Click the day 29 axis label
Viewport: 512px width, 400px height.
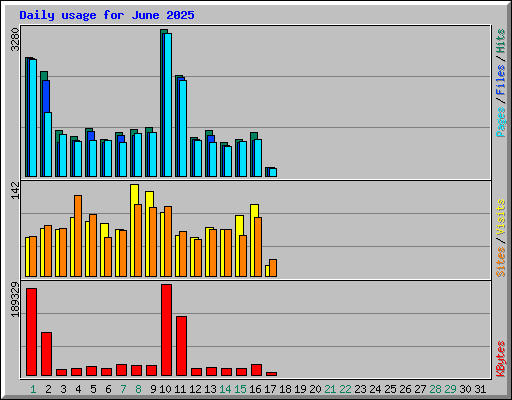450,389
